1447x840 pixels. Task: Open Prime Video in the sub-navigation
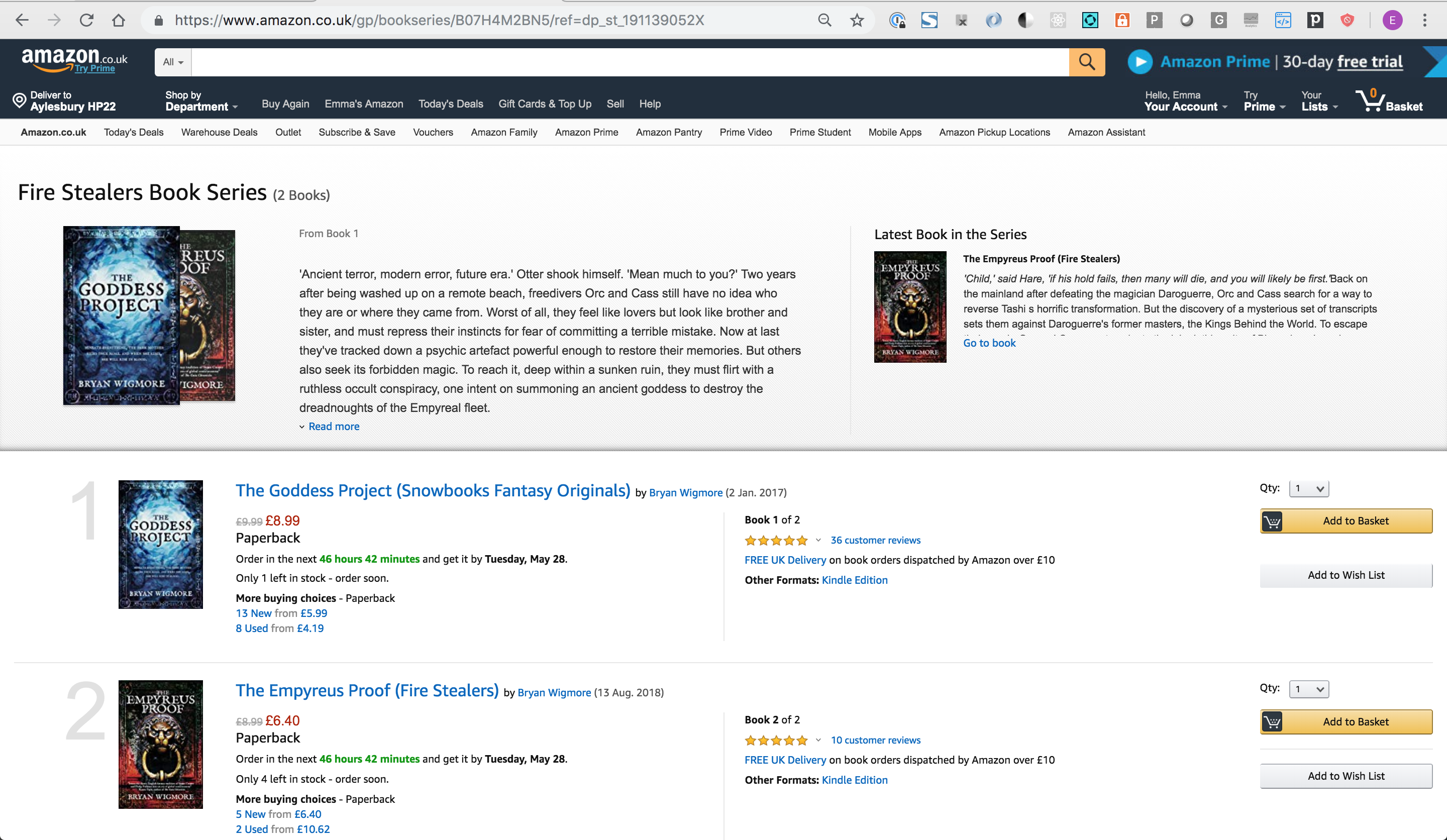pyautogui.click(x=745, y=132)
